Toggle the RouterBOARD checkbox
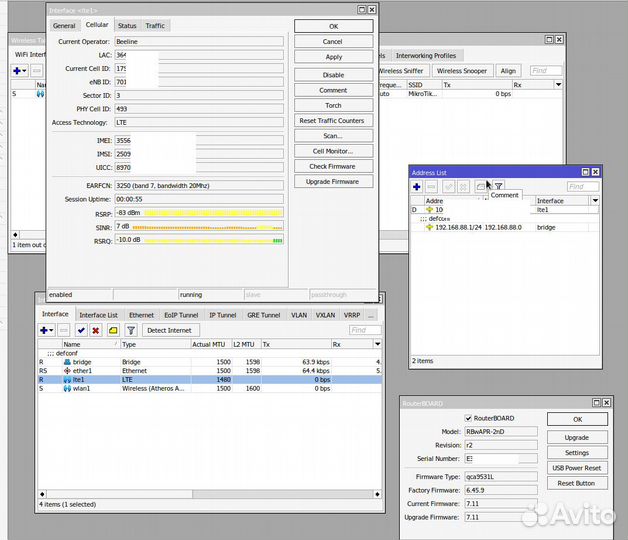The width and height of the screenshot is (628, 540). click(468, 417)
